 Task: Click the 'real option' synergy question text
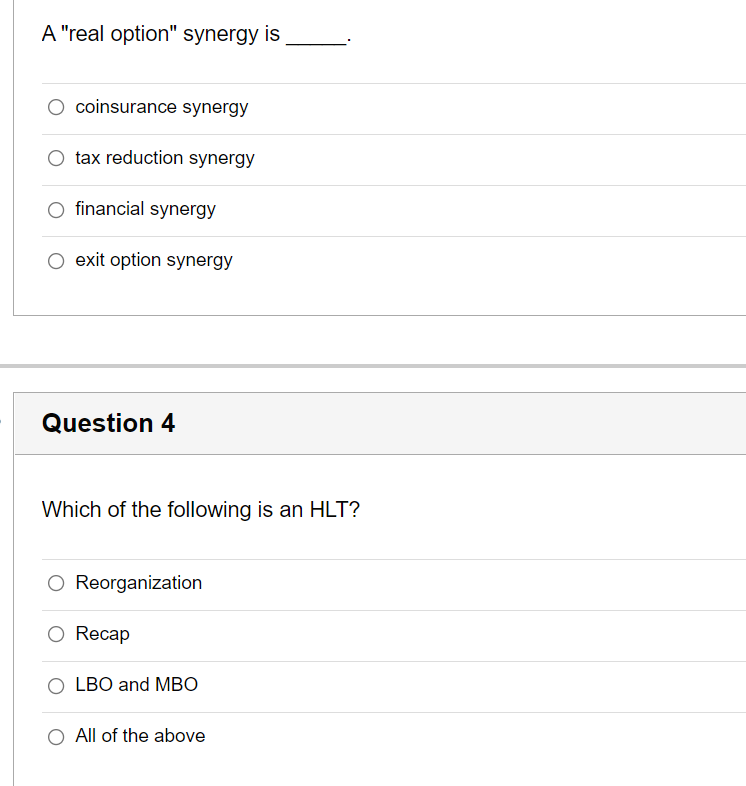coord(196,34)
